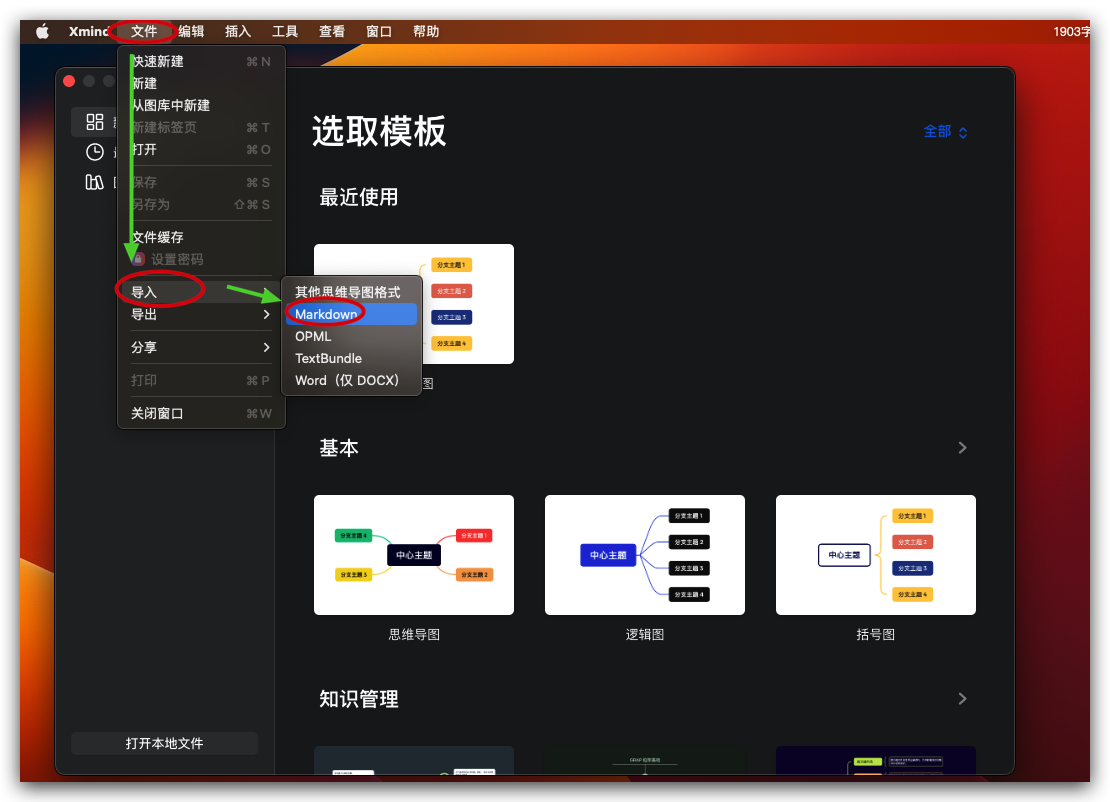Viewport: 1110px width, 802px height.
Task: Click the library books sidebar icon
Action: coord(95,182)
